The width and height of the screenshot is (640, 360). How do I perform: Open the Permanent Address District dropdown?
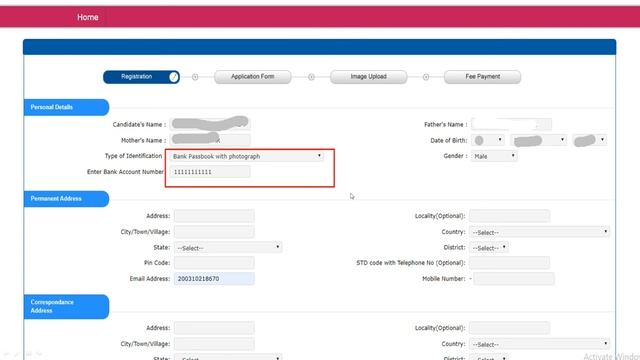click(489, 247)
